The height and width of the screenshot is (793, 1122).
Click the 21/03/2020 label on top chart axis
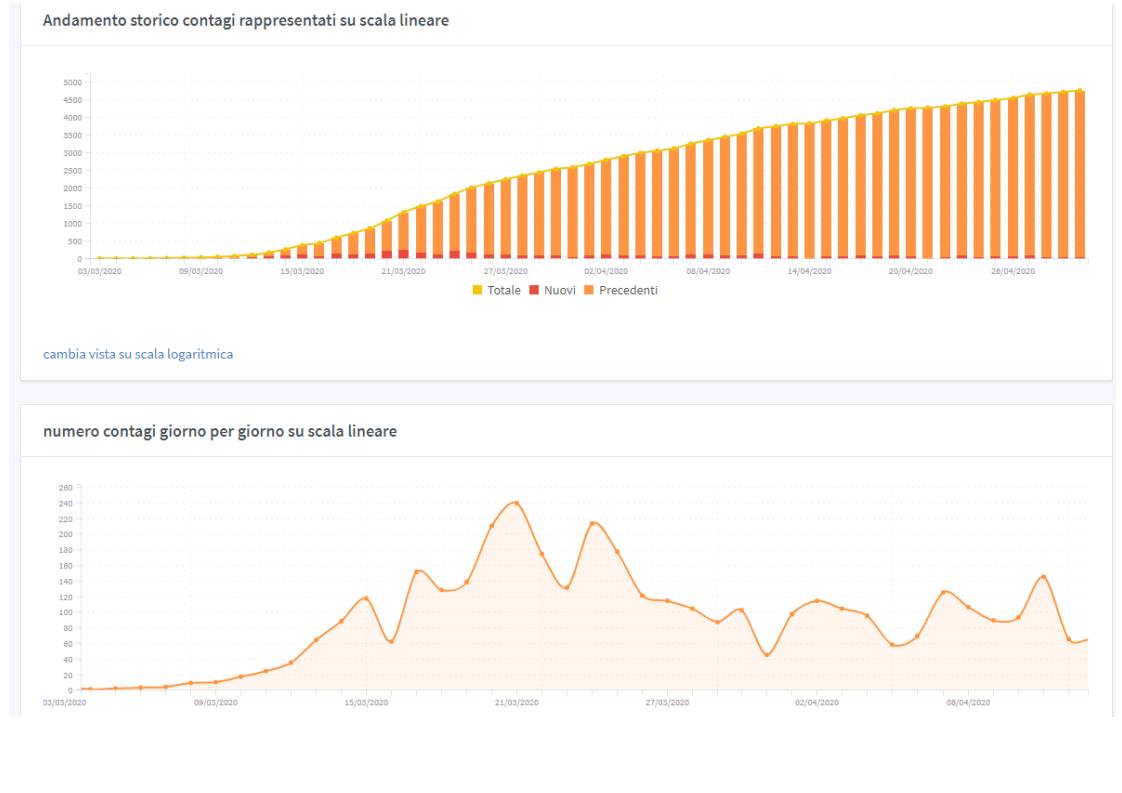tap(403, 271)
